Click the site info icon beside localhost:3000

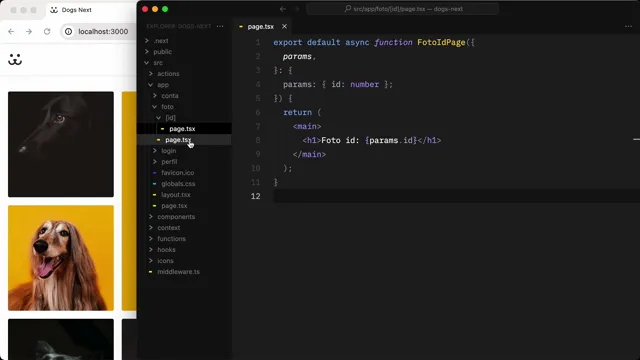69,31
